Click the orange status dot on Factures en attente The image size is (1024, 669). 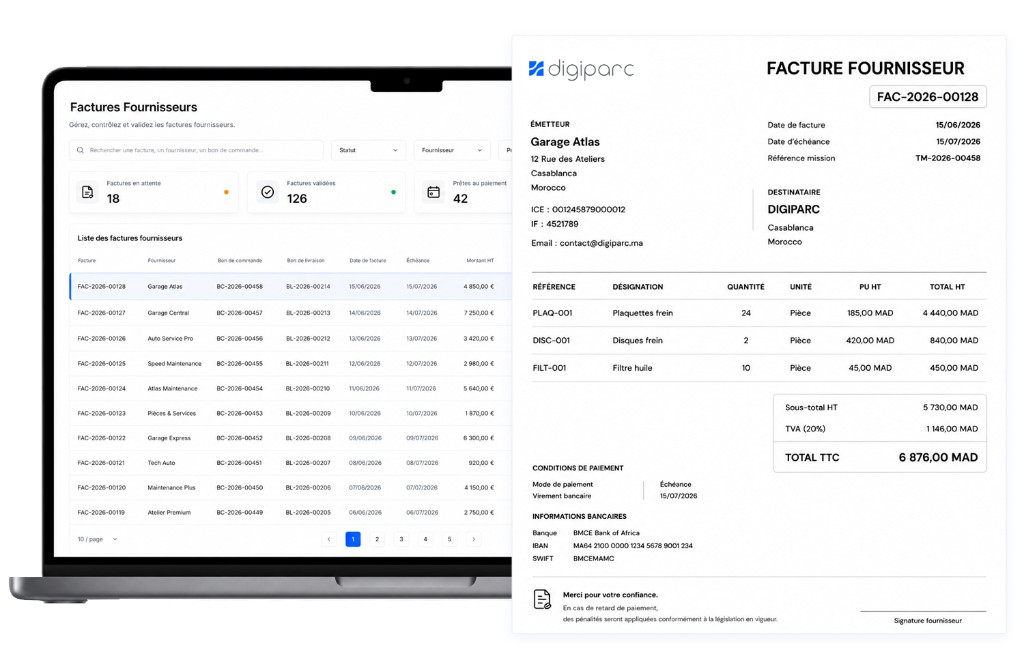pos(226,192)
